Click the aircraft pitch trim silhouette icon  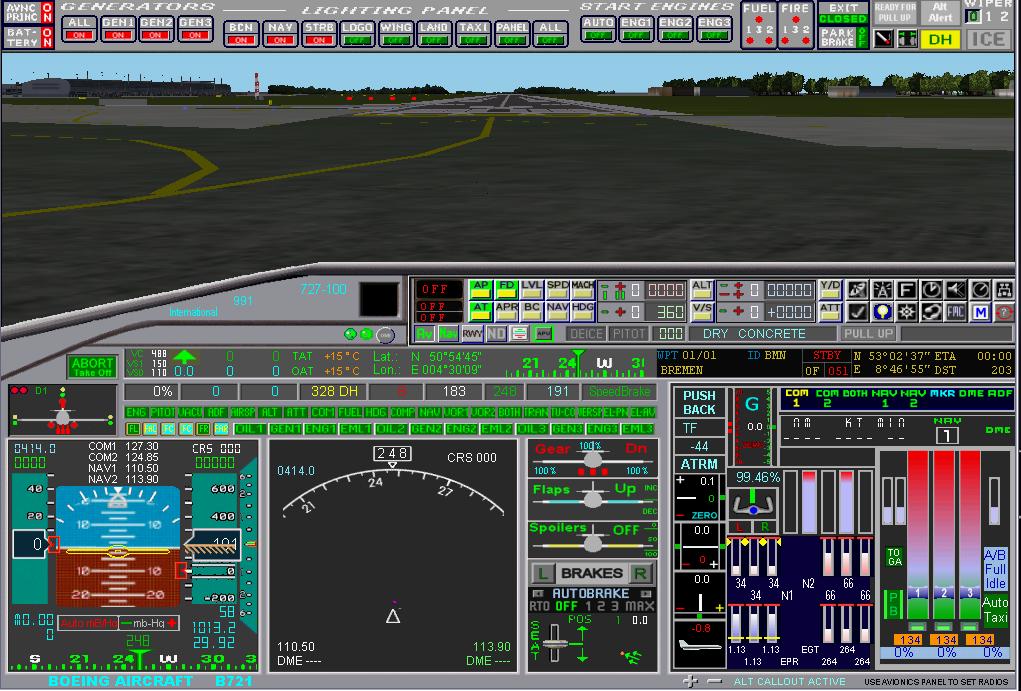(699, 646)
